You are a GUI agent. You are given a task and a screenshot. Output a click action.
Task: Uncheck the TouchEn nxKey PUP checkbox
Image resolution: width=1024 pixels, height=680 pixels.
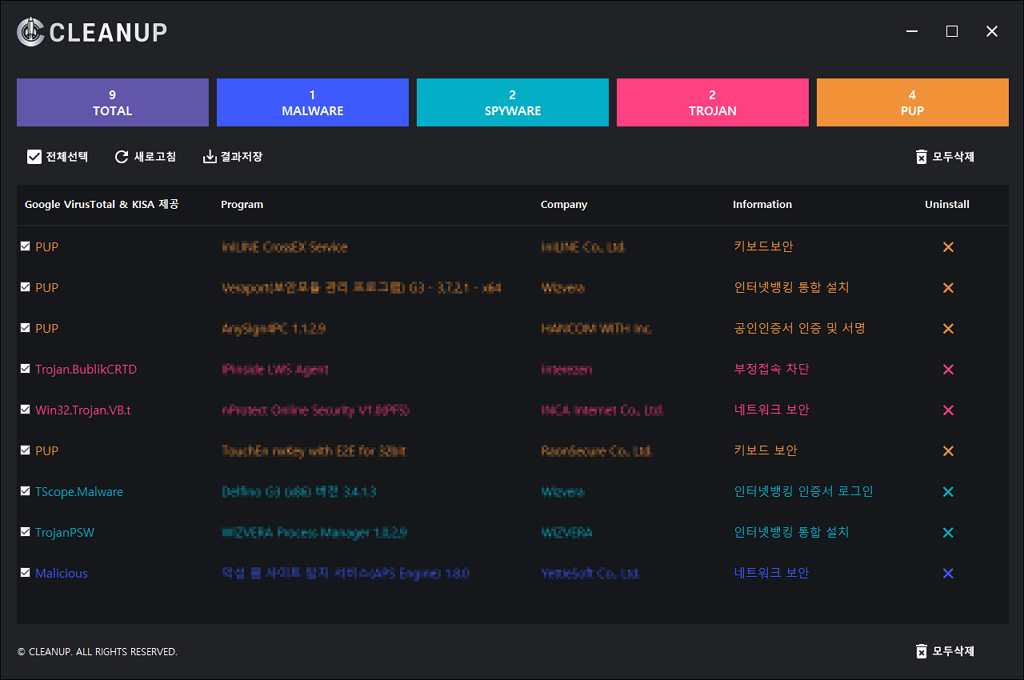tap(25, 450)
